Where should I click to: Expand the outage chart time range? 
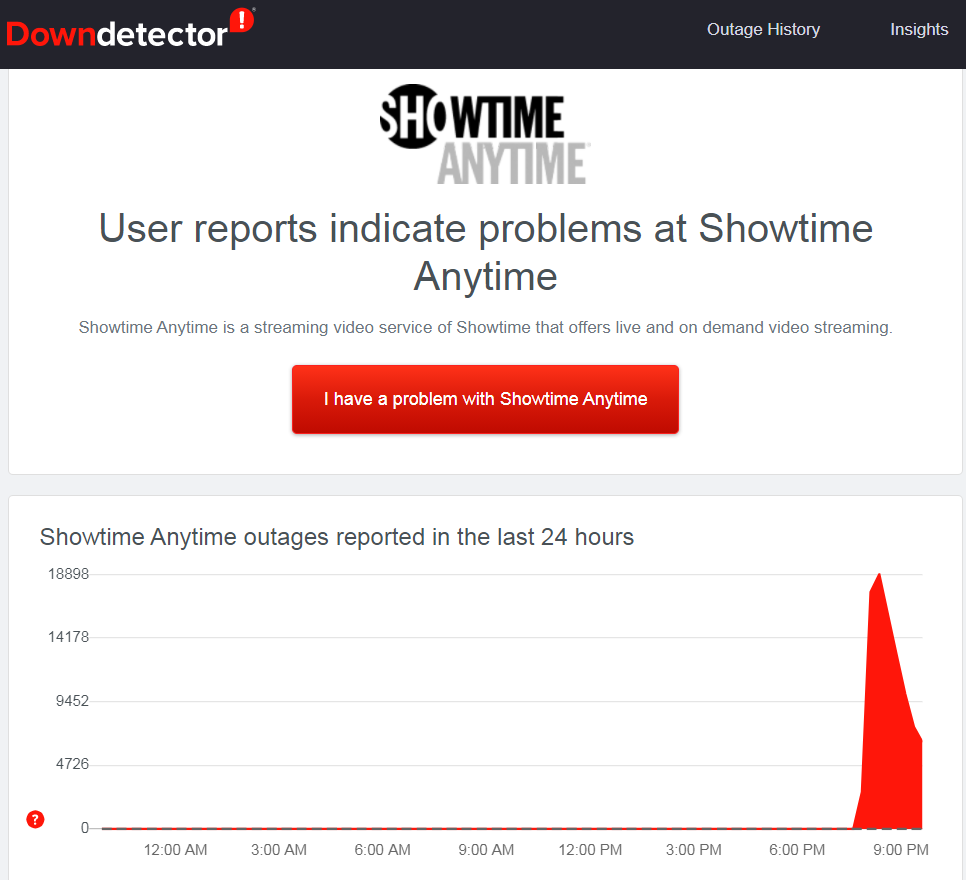click(x=500, y=850)
